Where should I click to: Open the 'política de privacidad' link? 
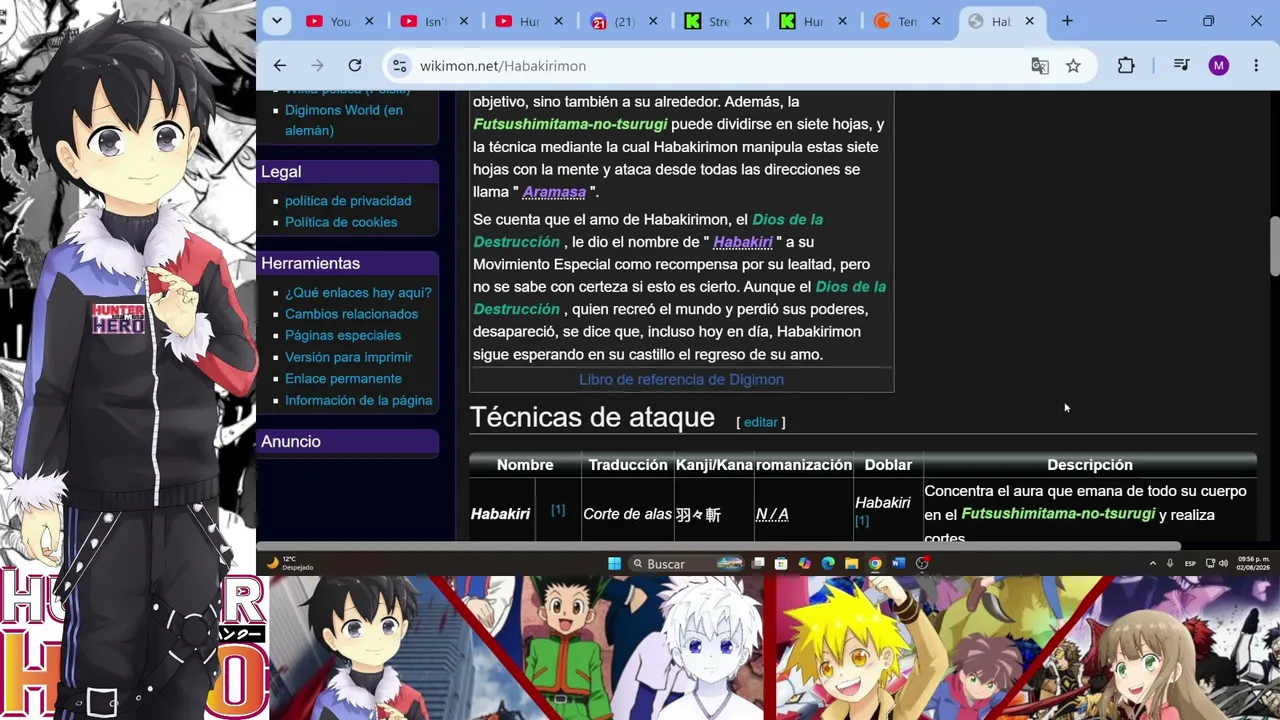pos(348,201)
